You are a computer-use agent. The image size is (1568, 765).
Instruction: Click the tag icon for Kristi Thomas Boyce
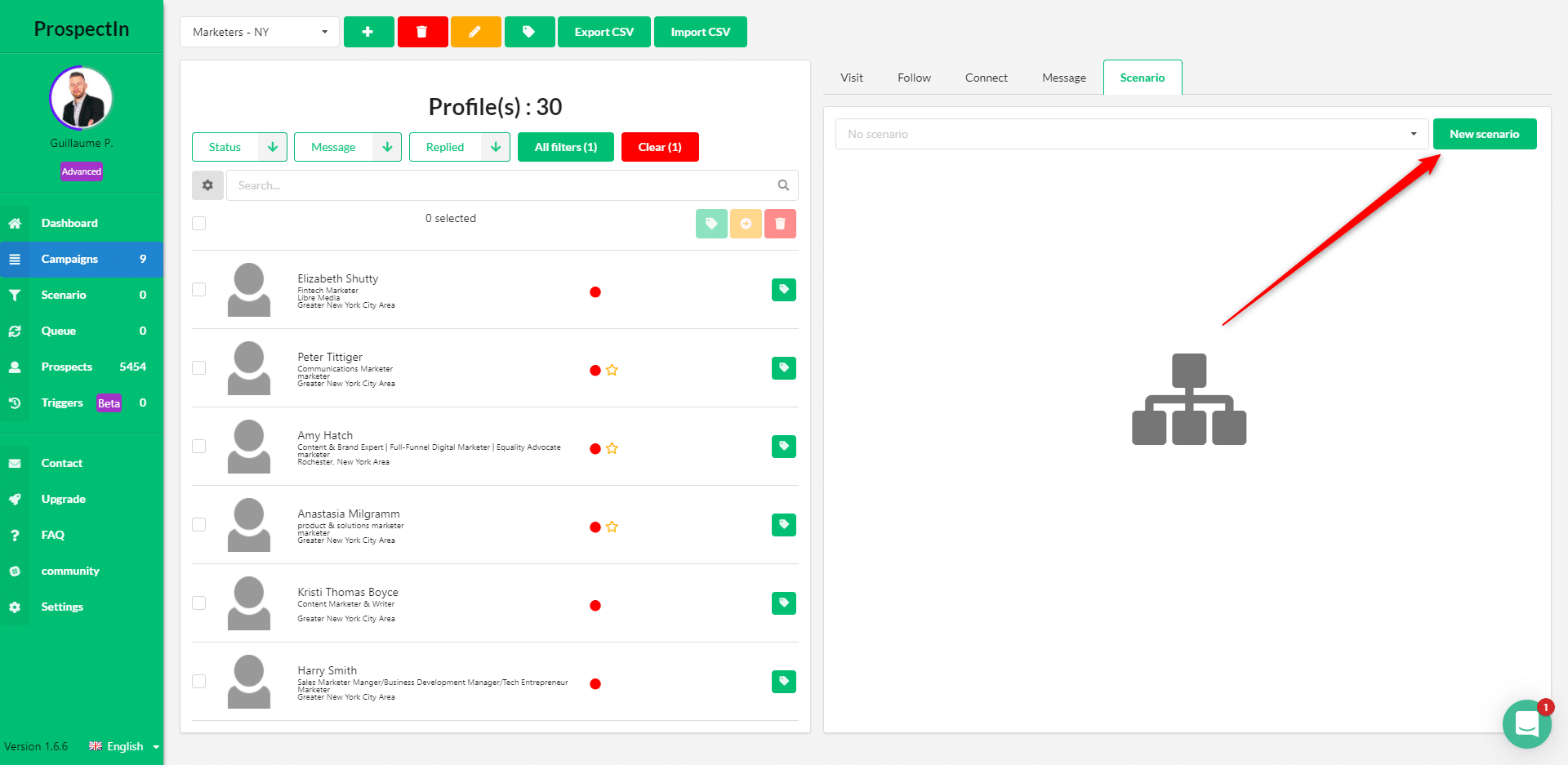[x=784, y=603]
